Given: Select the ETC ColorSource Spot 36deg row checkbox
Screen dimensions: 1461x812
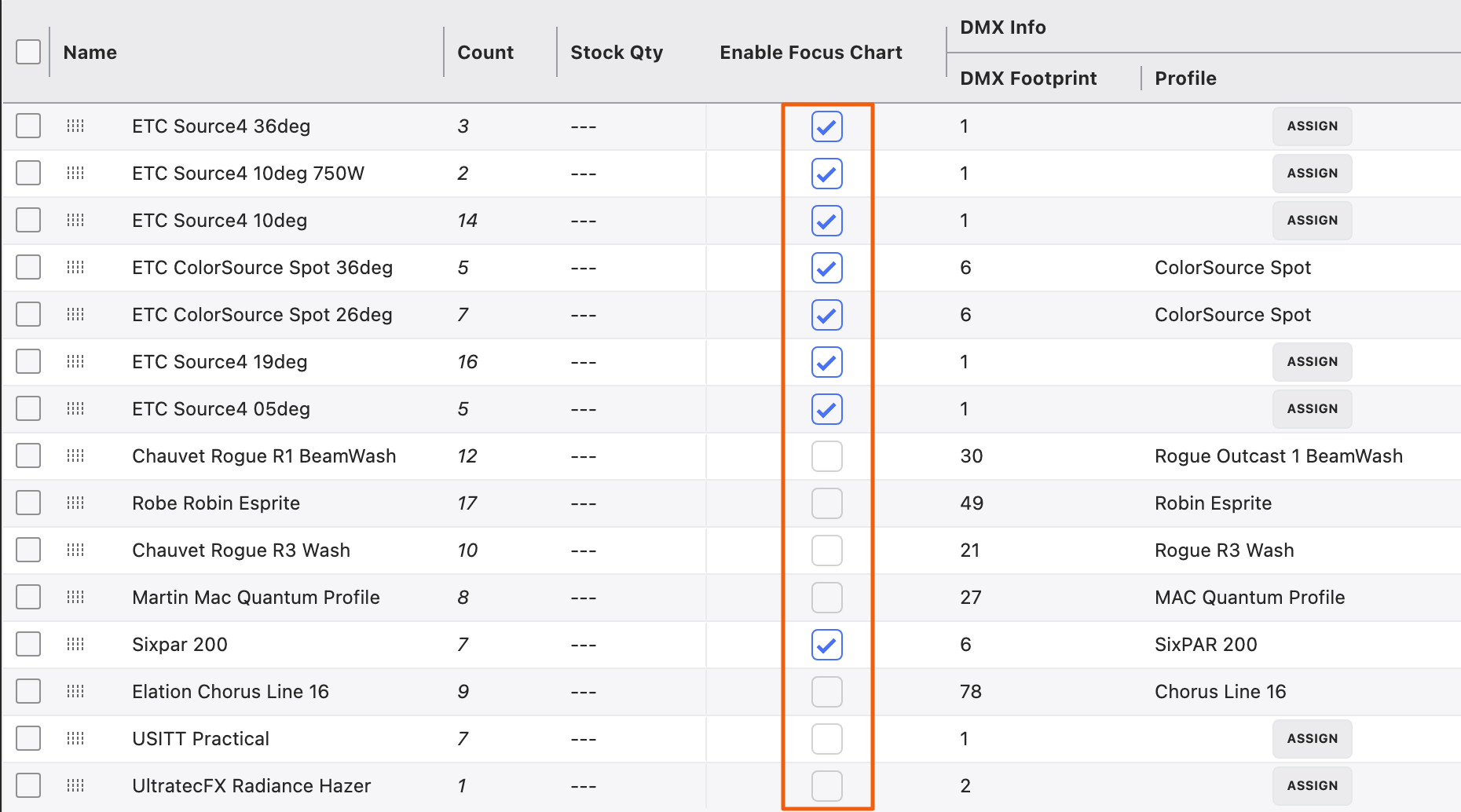Looking at the screenshot, I should 28,268.
